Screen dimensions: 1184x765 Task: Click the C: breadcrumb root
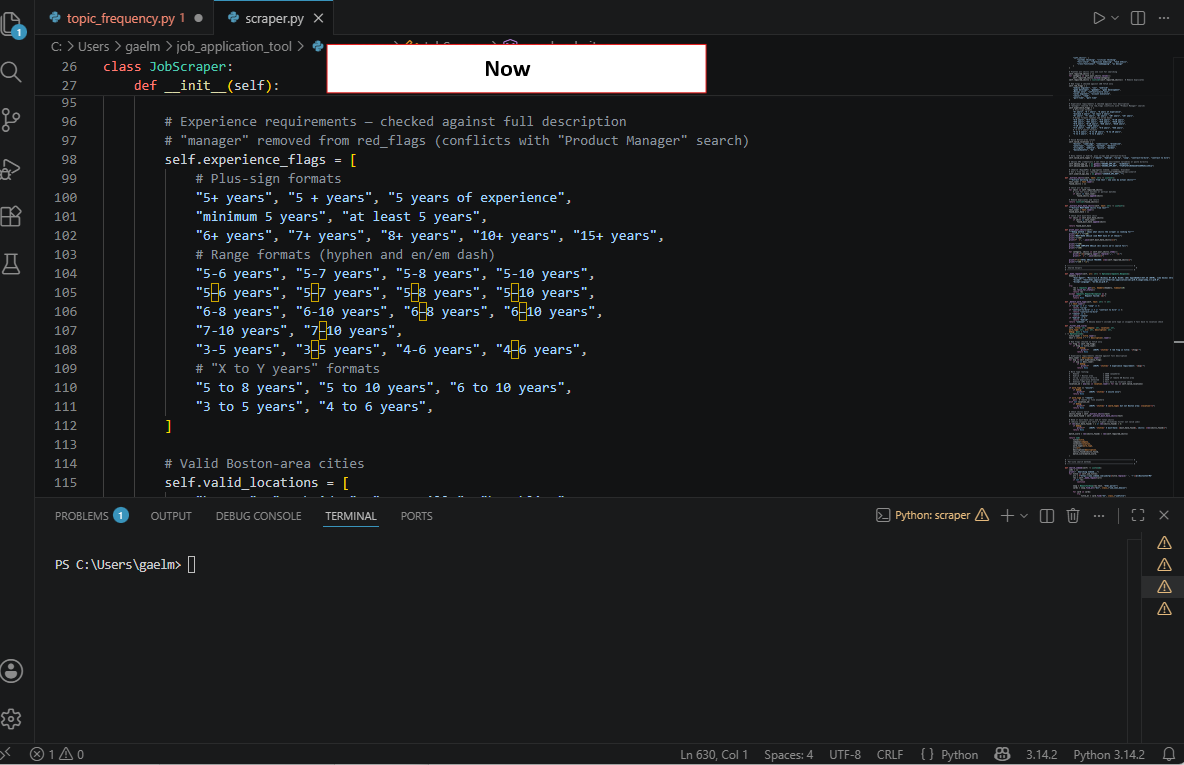click(x=56, y=47)
